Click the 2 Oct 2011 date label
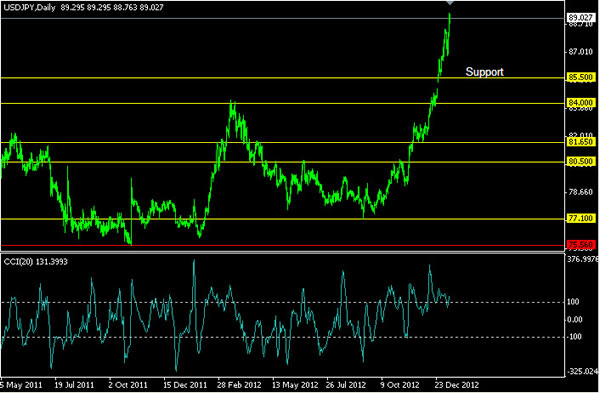 click(x=128, y=385)
